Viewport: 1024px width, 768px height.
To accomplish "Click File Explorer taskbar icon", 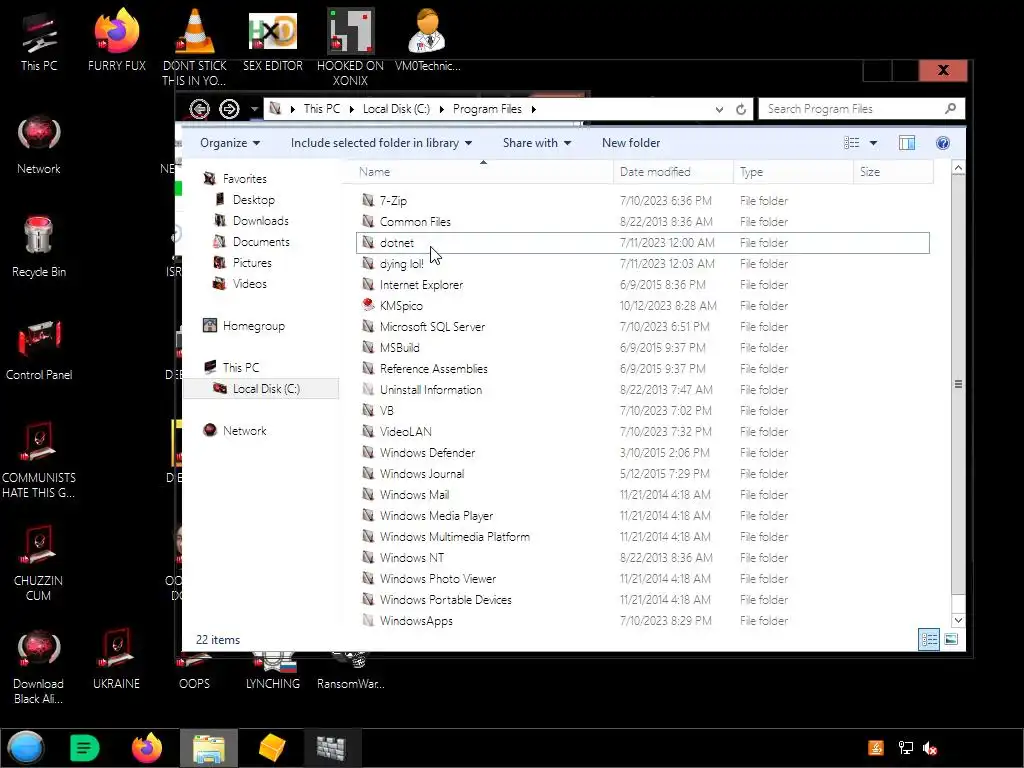I will point(209,748).
